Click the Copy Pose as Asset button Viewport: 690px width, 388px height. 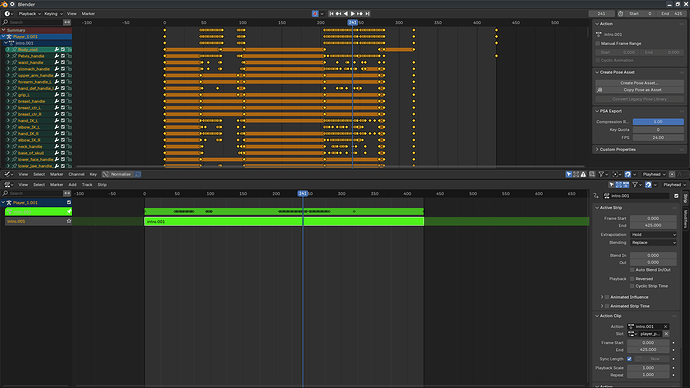click(x=642, y=90)
